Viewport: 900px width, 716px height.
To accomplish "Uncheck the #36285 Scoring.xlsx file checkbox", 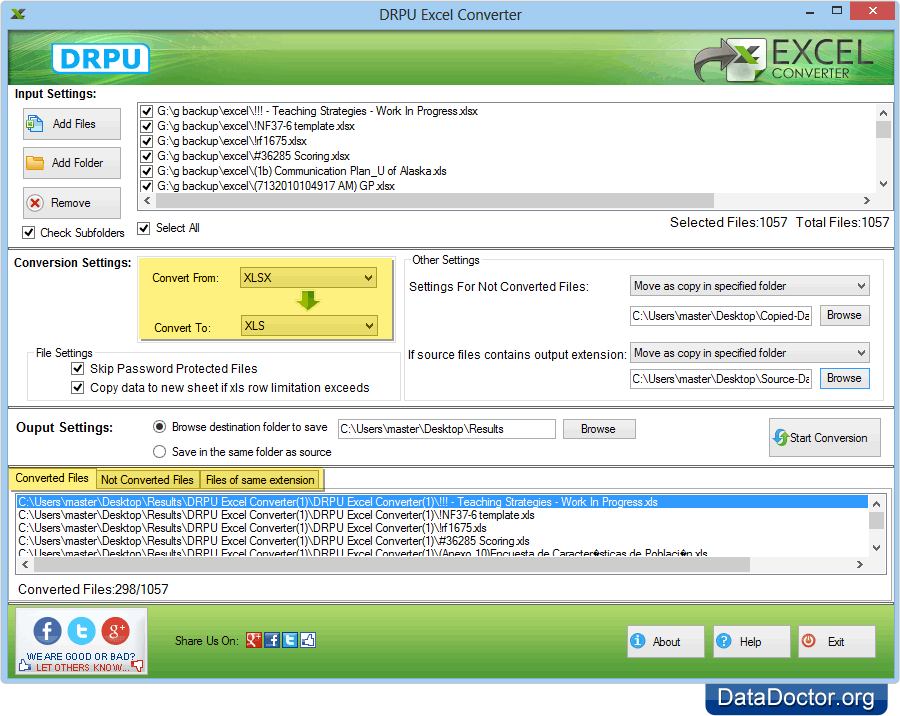I will [146, 156].
